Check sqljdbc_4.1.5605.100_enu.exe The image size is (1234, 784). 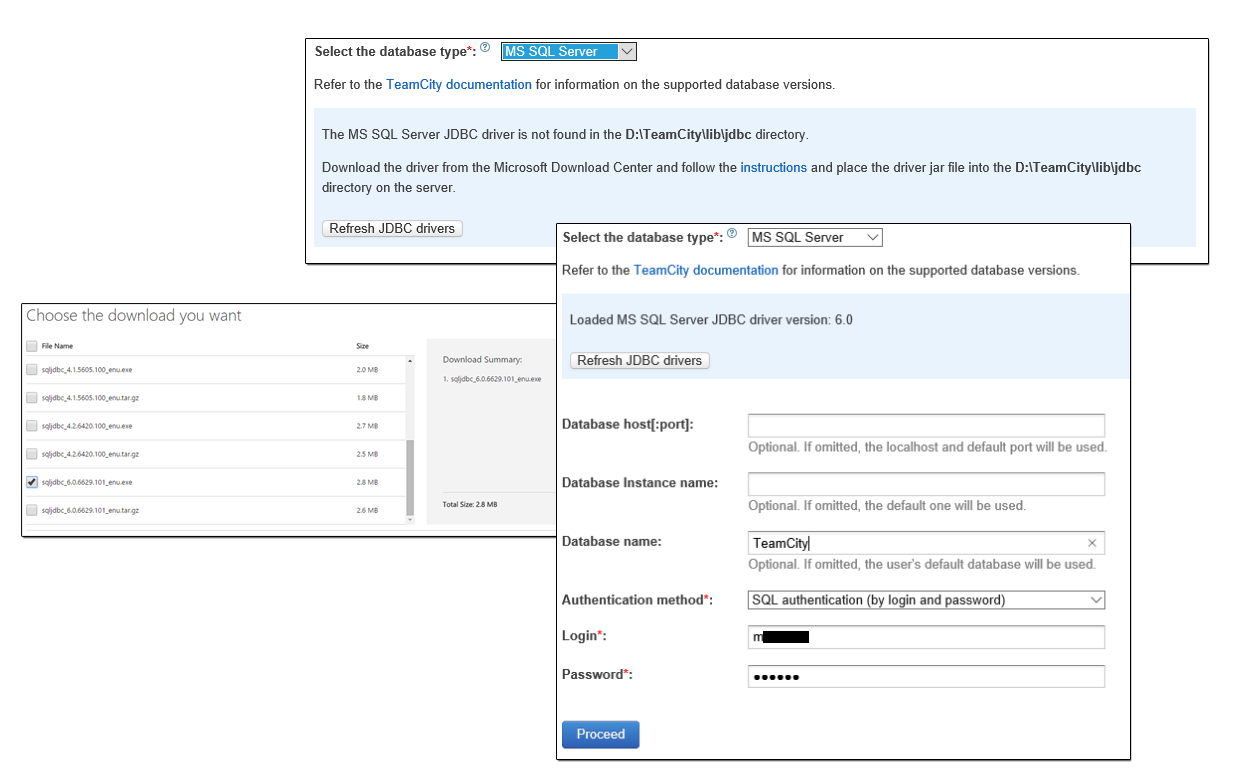click(32, 369)
